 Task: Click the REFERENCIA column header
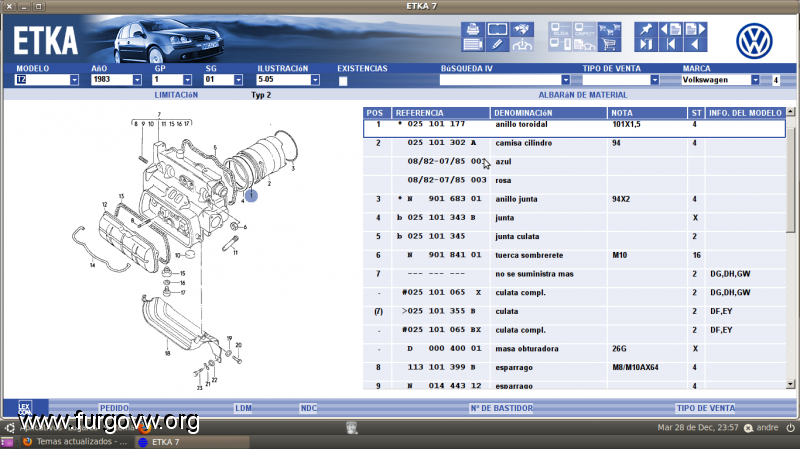tap(441, 113)
